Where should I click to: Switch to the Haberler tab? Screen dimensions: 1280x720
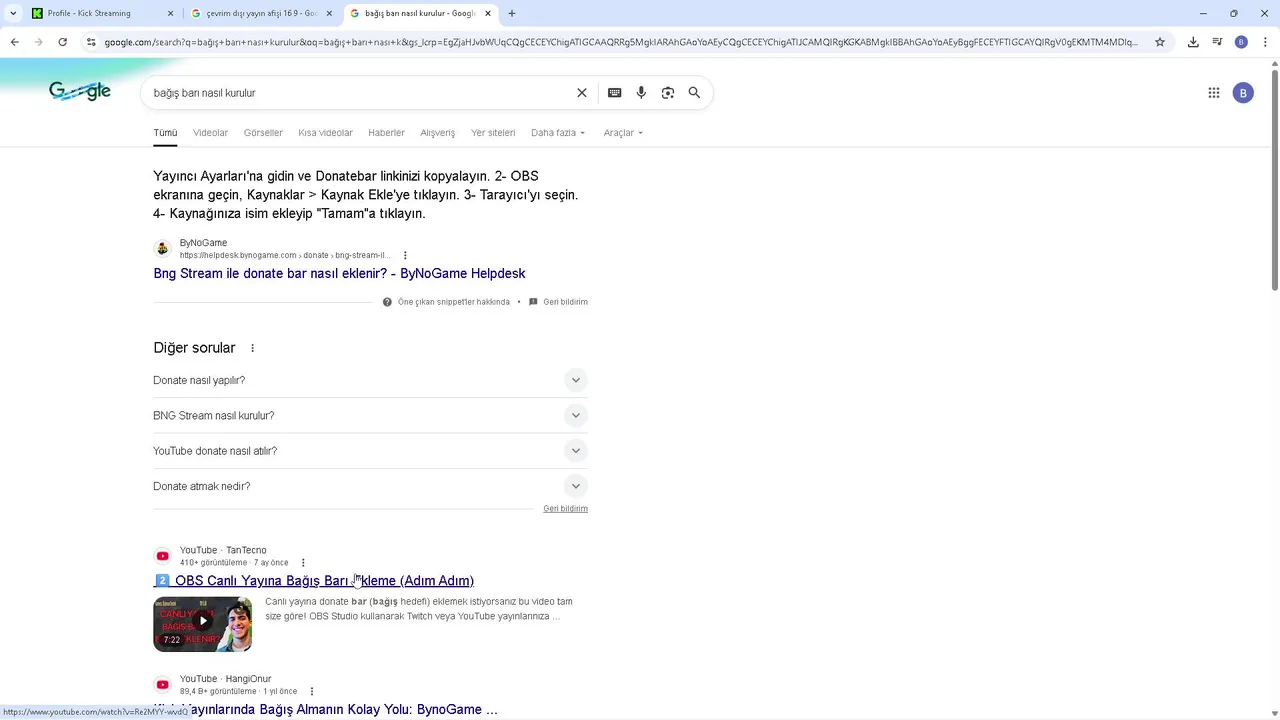tap(386, 133)
